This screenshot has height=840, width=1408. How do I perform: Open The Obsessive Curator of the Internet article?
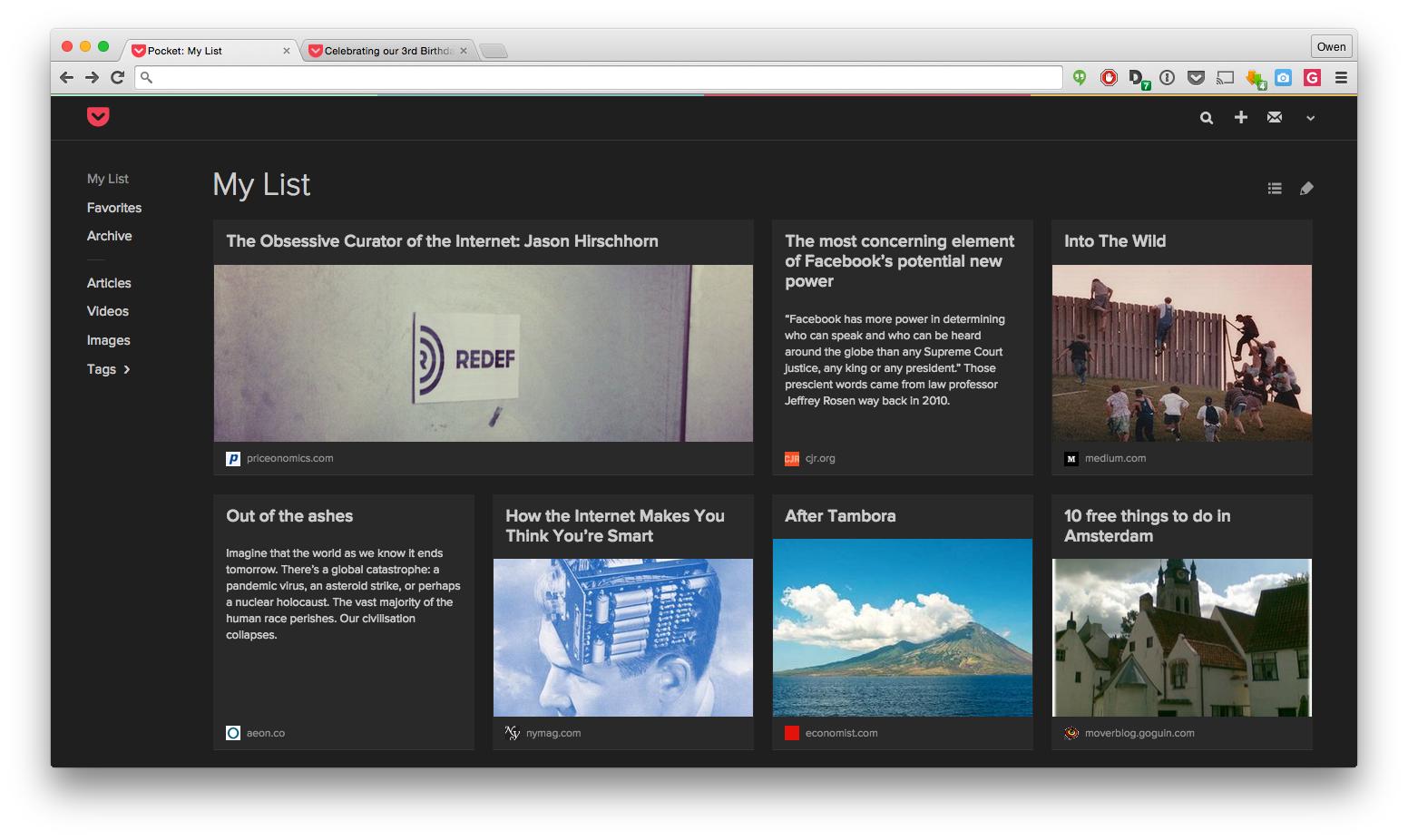(442, 241)
